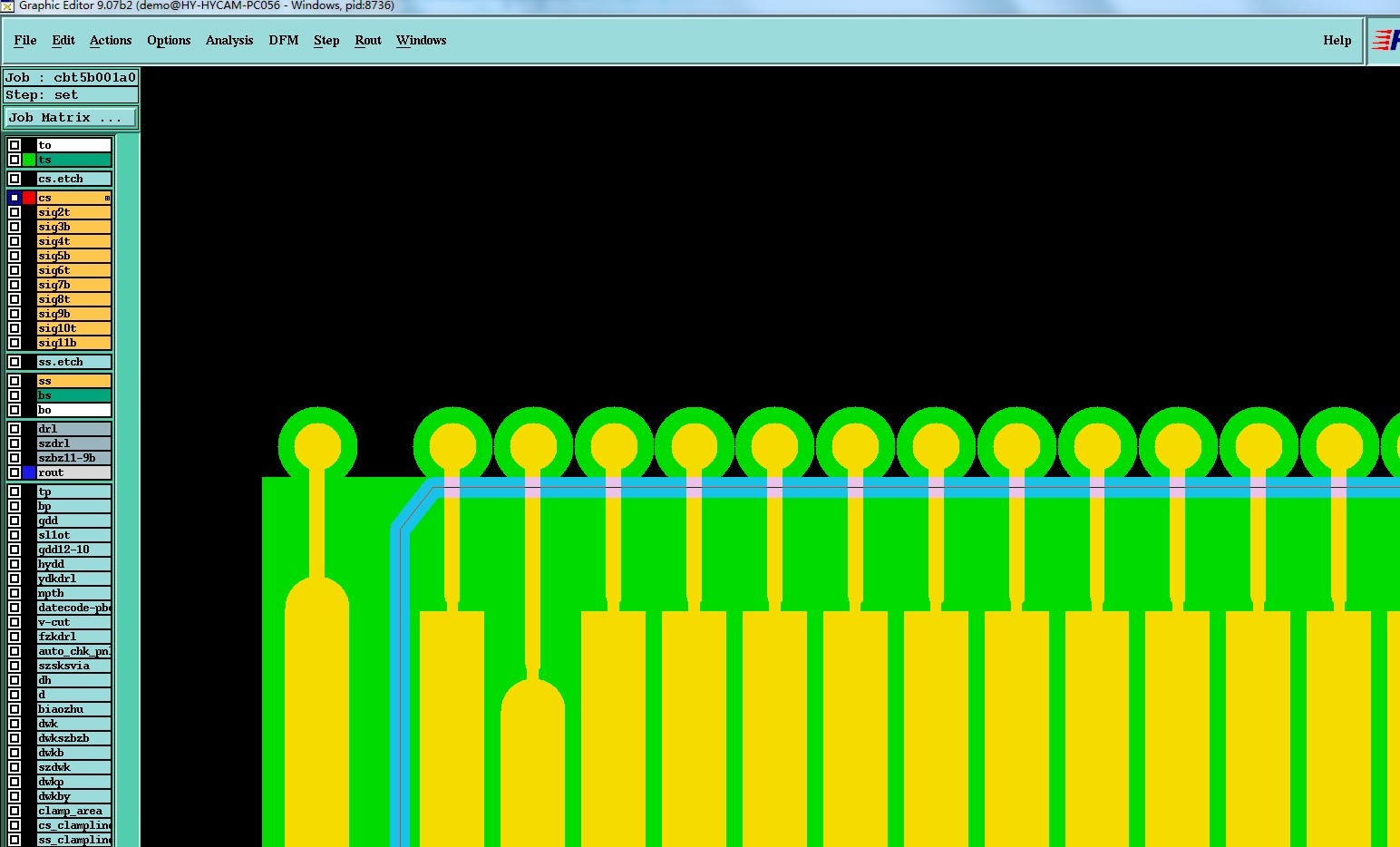
Task: Toggle the checkbox for layer to
Action: 15,145
